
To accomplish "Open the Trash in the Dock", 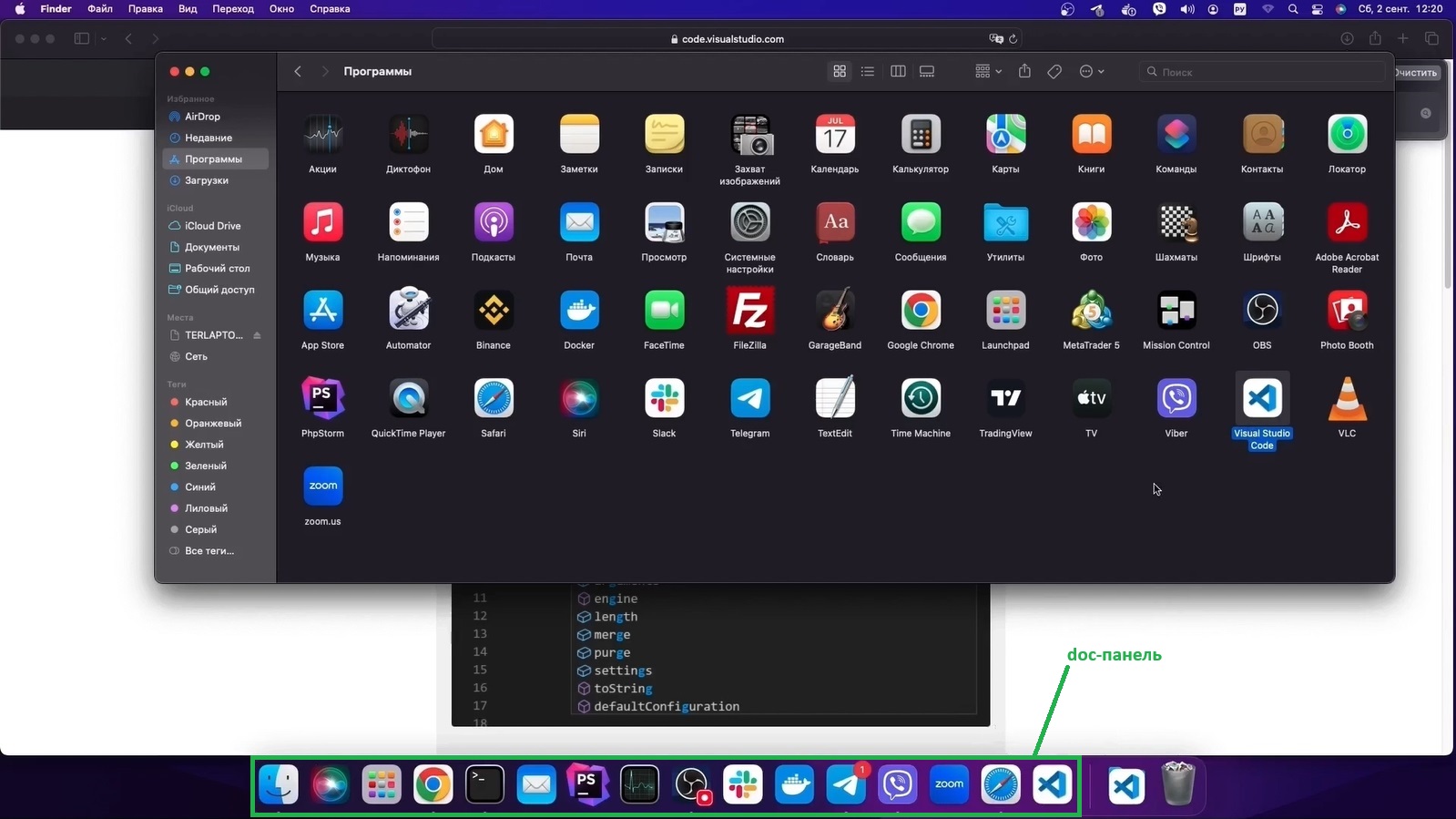I will point(1178,784).
